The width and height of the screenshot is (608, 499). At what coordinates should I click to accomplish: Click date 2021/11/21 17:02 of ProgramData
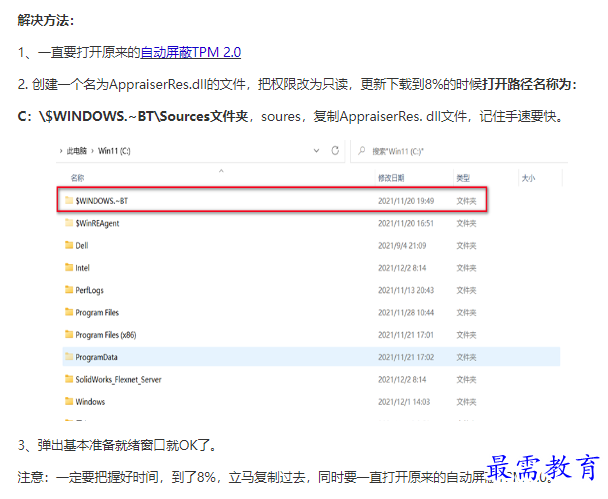(x=406, y=357)
